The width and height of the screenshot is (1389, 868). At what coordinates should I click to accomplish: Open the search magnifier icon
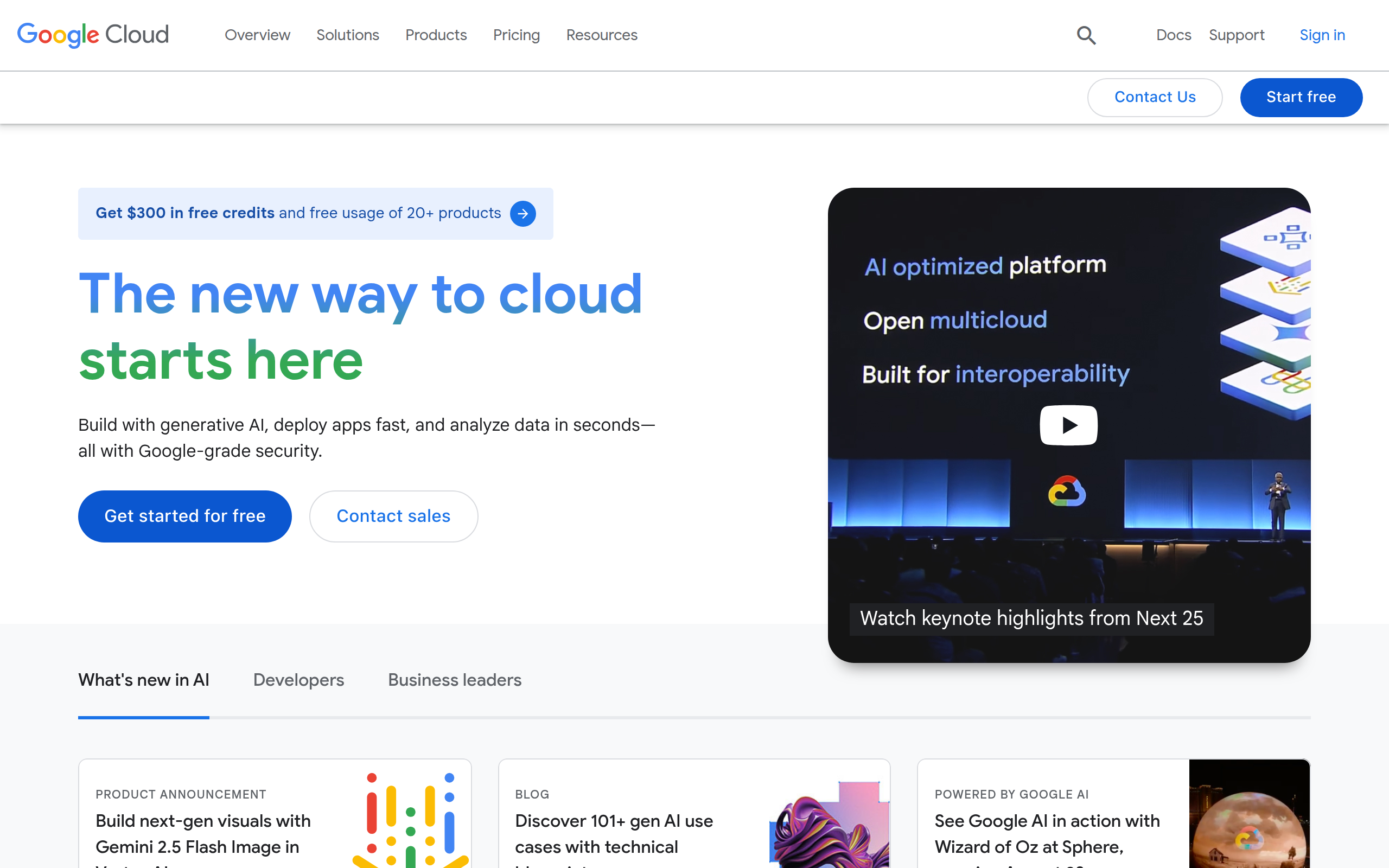[x=1086, y=35]
